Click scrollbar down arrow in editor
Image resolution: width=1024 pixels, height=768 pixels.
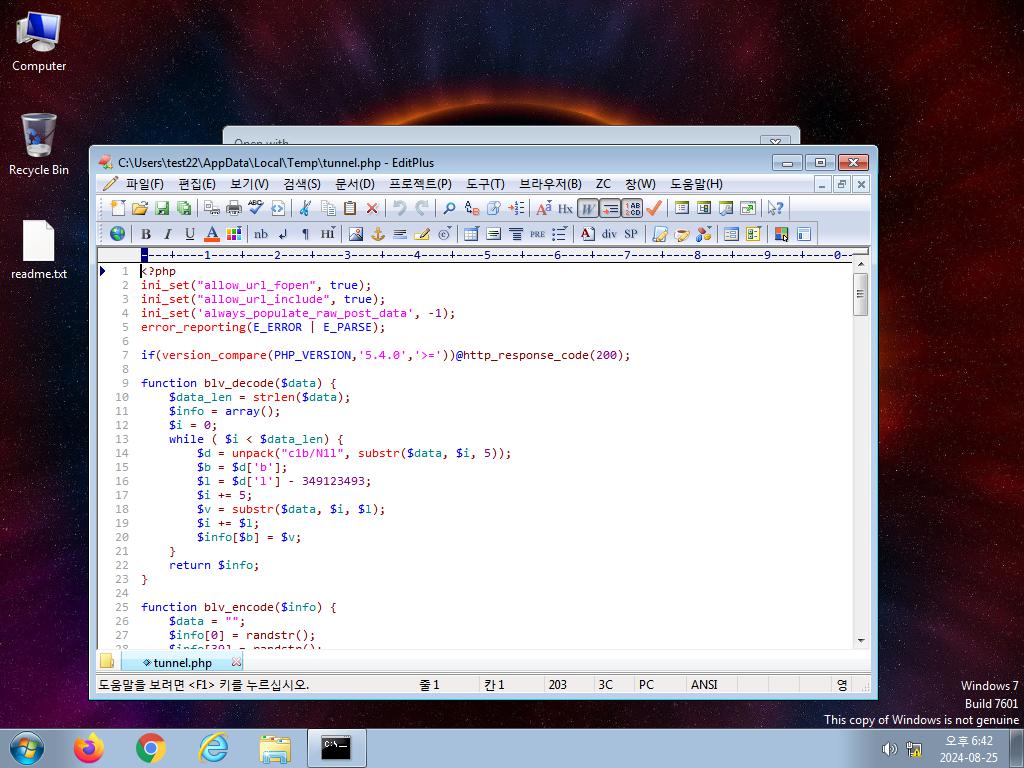[x=860, y=641]
